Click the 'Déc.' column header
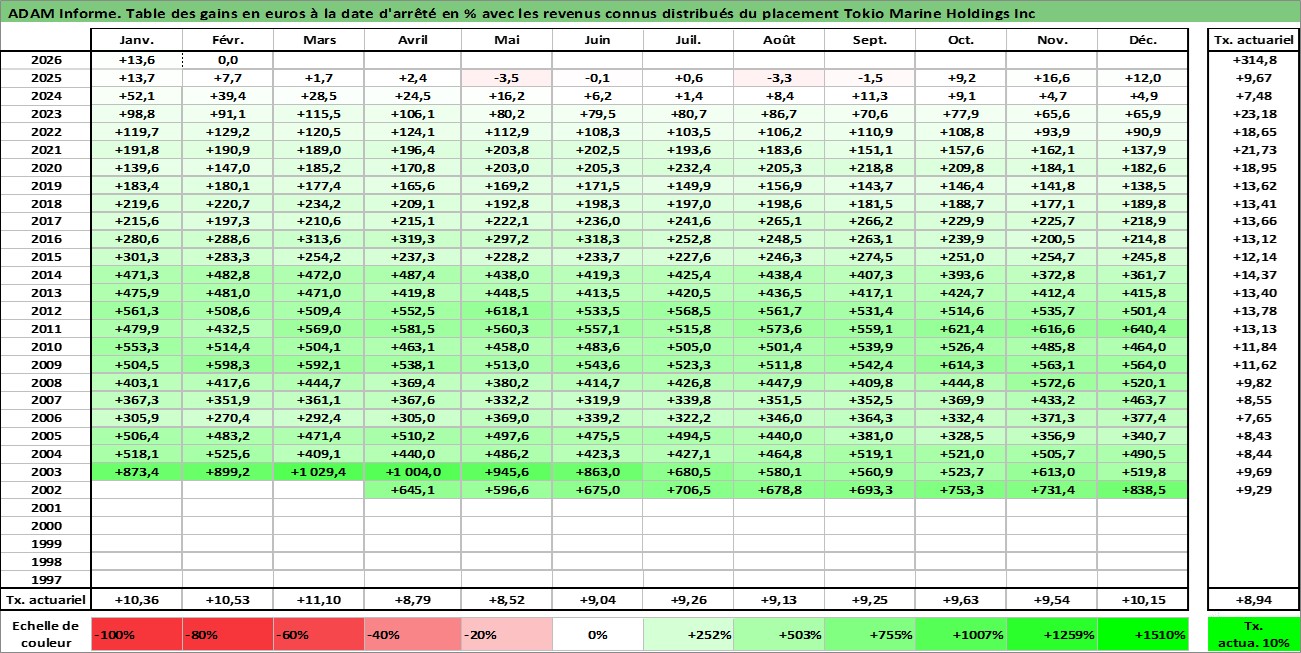Viewport: 1301px width, 653px height. point(1142,40)
